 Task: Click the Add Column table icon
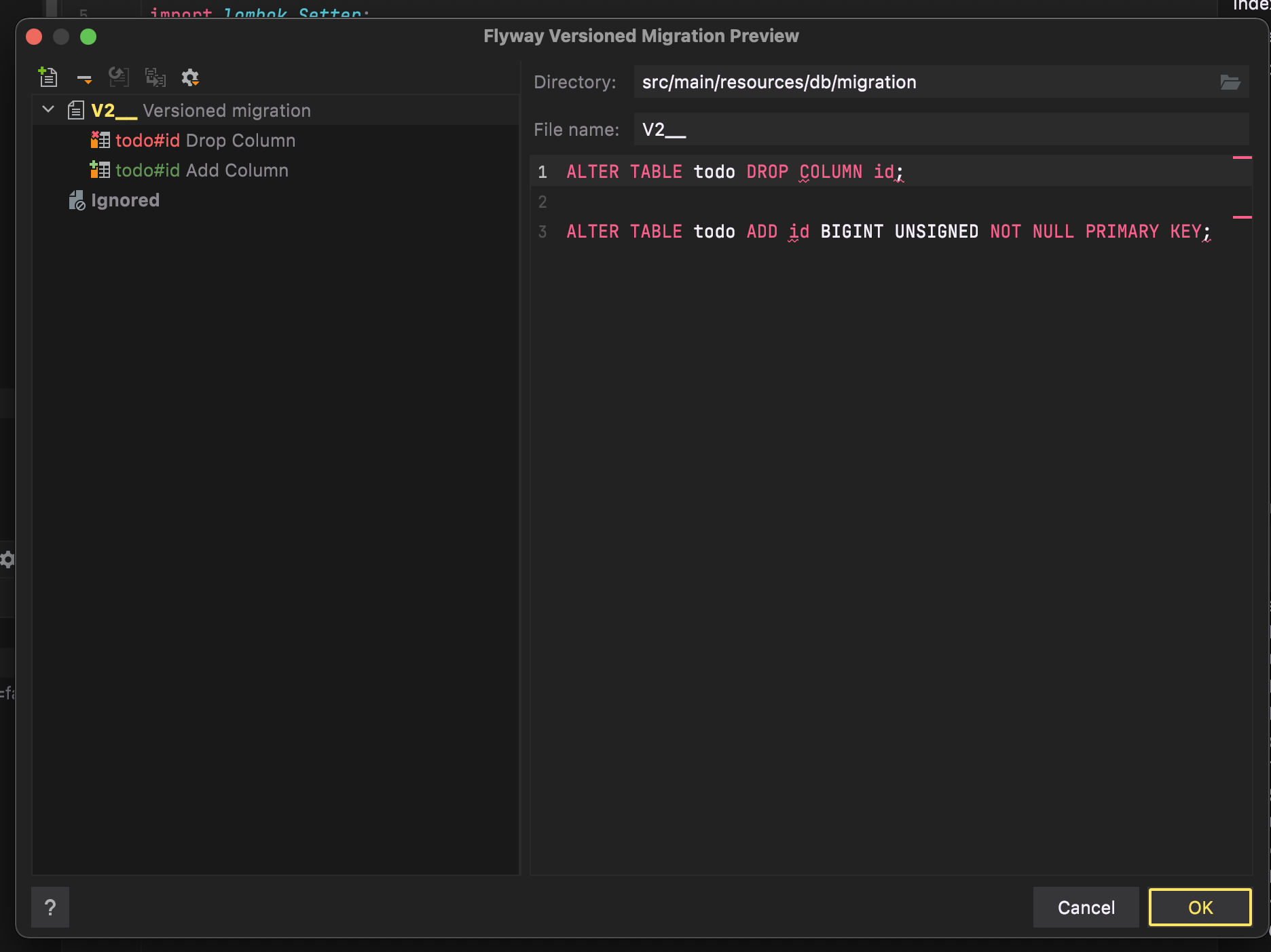tap(100, 170)
